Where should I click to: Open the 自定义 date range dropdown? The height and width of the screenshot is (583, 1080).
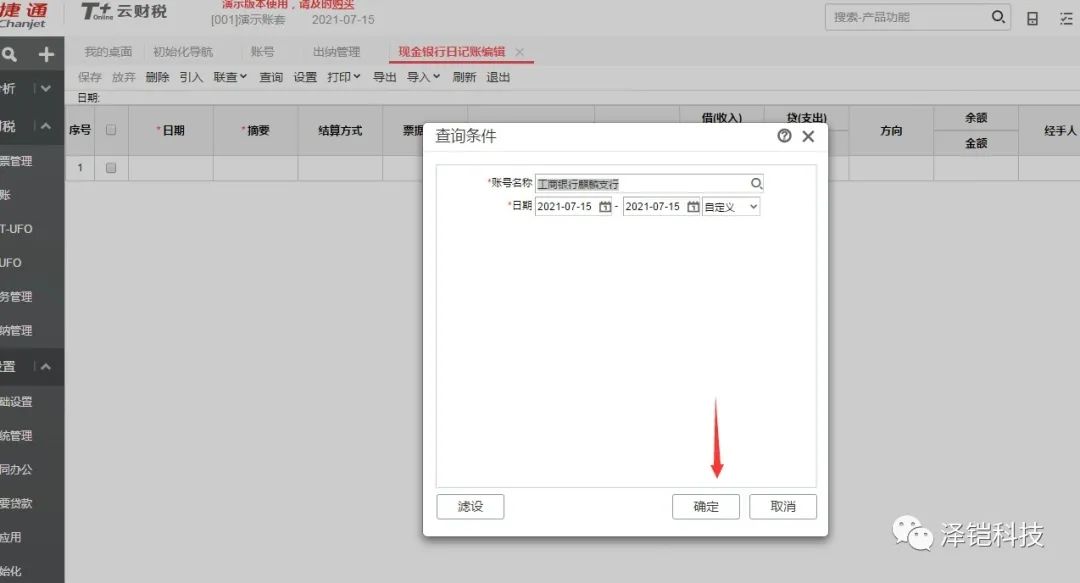point(731,207)
